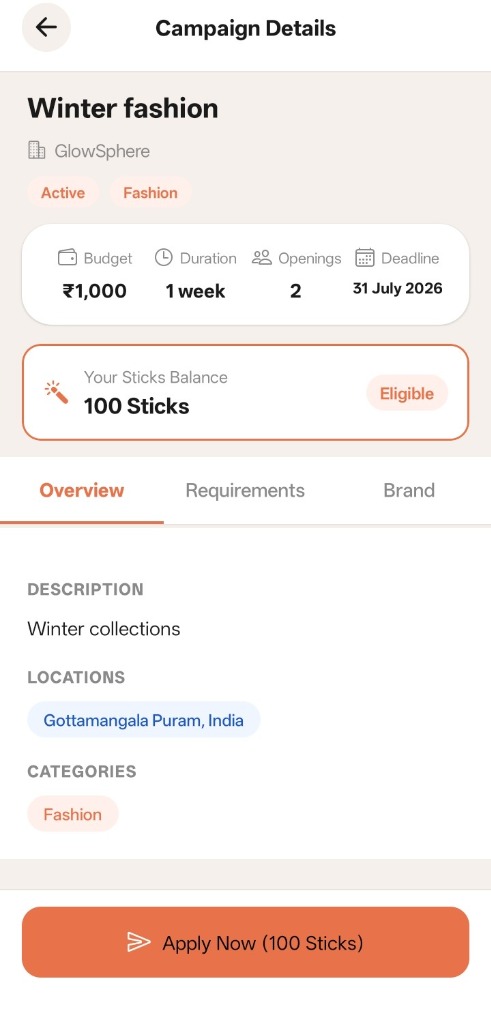Select the Gottamangala Puram, India location chip
The width and height of the screenshot is (491, 1024).
144,720
